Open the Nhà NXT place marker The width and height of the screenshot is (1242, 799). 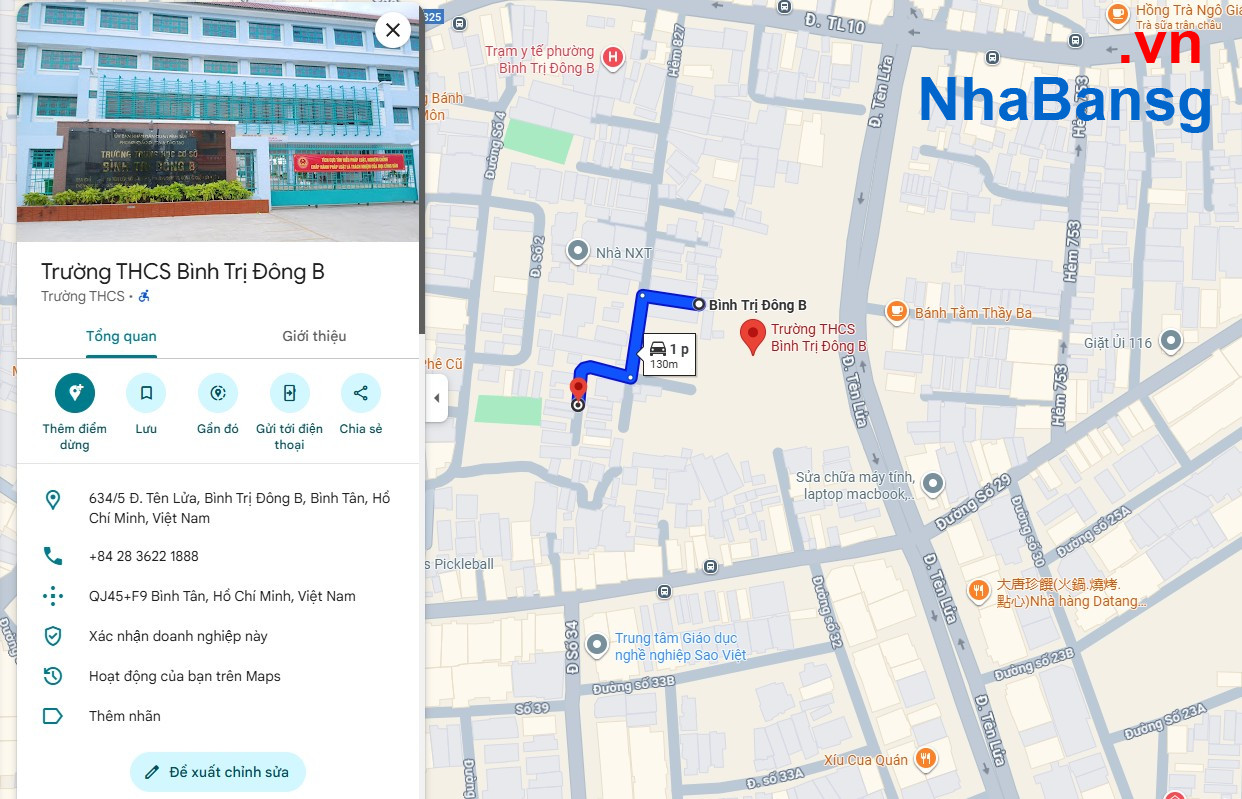577,252
